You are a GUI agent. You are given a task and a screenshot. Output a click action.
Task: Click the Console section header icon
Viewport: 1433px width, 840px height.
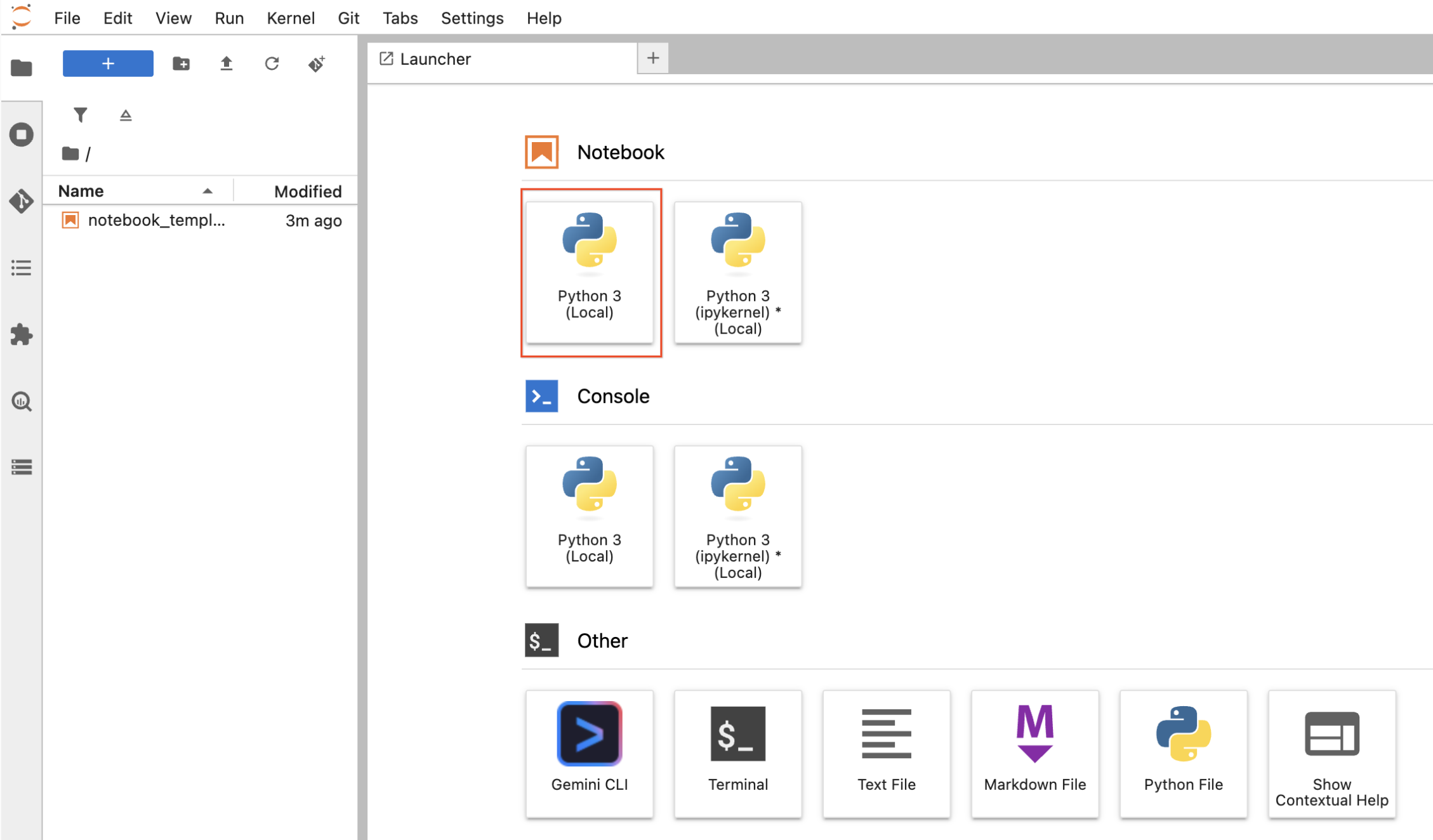[x=541, y=396]
